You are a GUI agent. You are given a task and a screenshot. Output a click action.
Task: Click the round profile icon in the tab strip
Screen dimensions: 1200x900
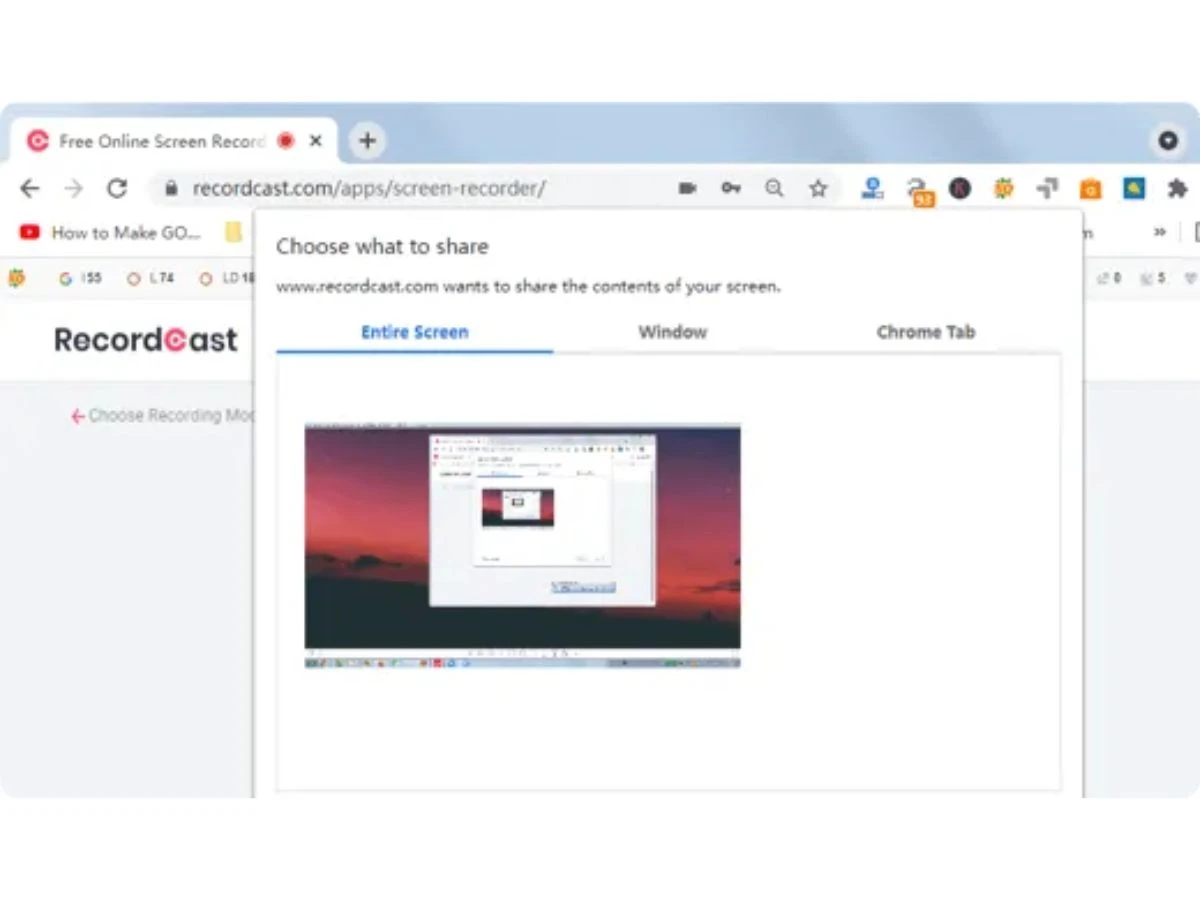pyautogui.click(x=1168, y=141)
